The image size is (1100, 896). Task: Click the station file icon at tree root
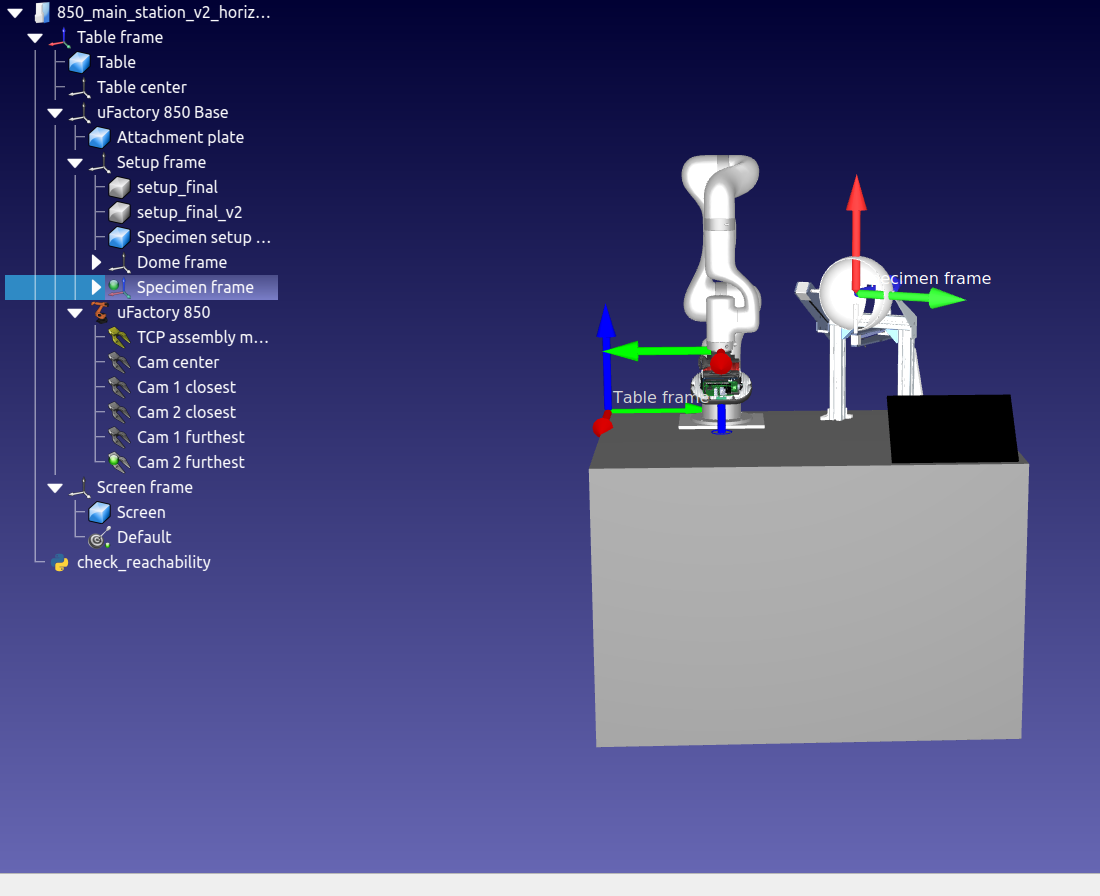42,13
